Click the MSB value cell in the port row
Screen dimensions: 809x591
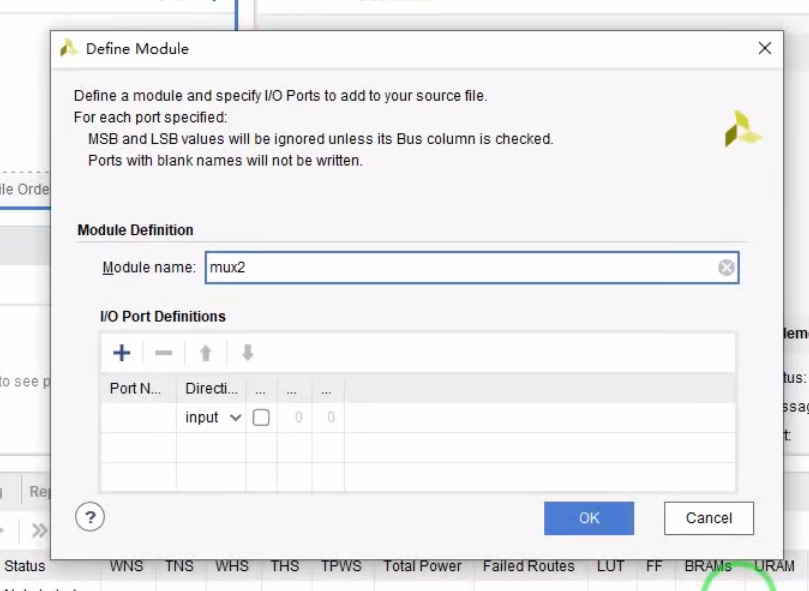click(x=295, y=417)
